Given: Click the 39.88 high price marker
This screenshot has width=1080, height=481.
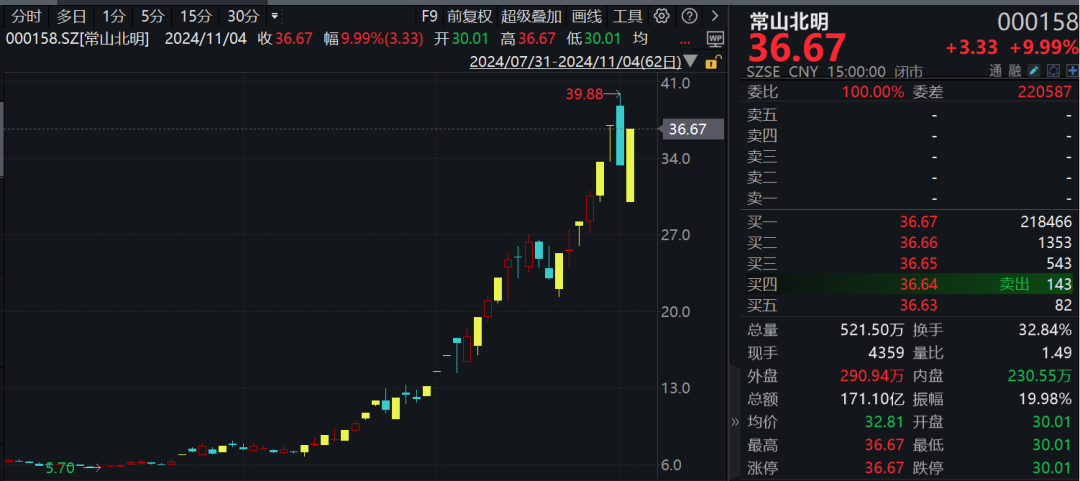Looking at the screenshot, I should coord(583,95).
